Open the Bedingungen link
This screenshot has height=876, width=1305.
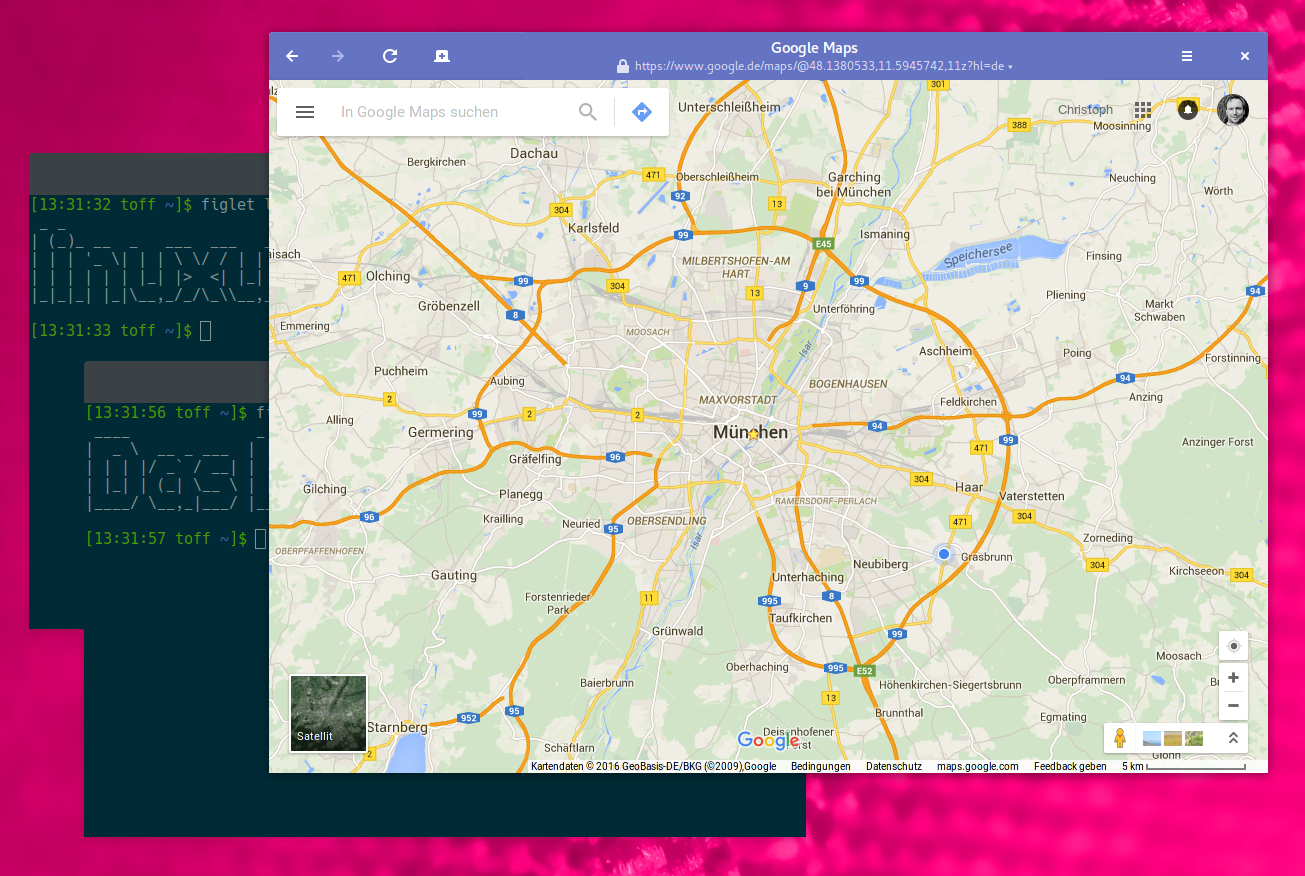click(820, 766)
